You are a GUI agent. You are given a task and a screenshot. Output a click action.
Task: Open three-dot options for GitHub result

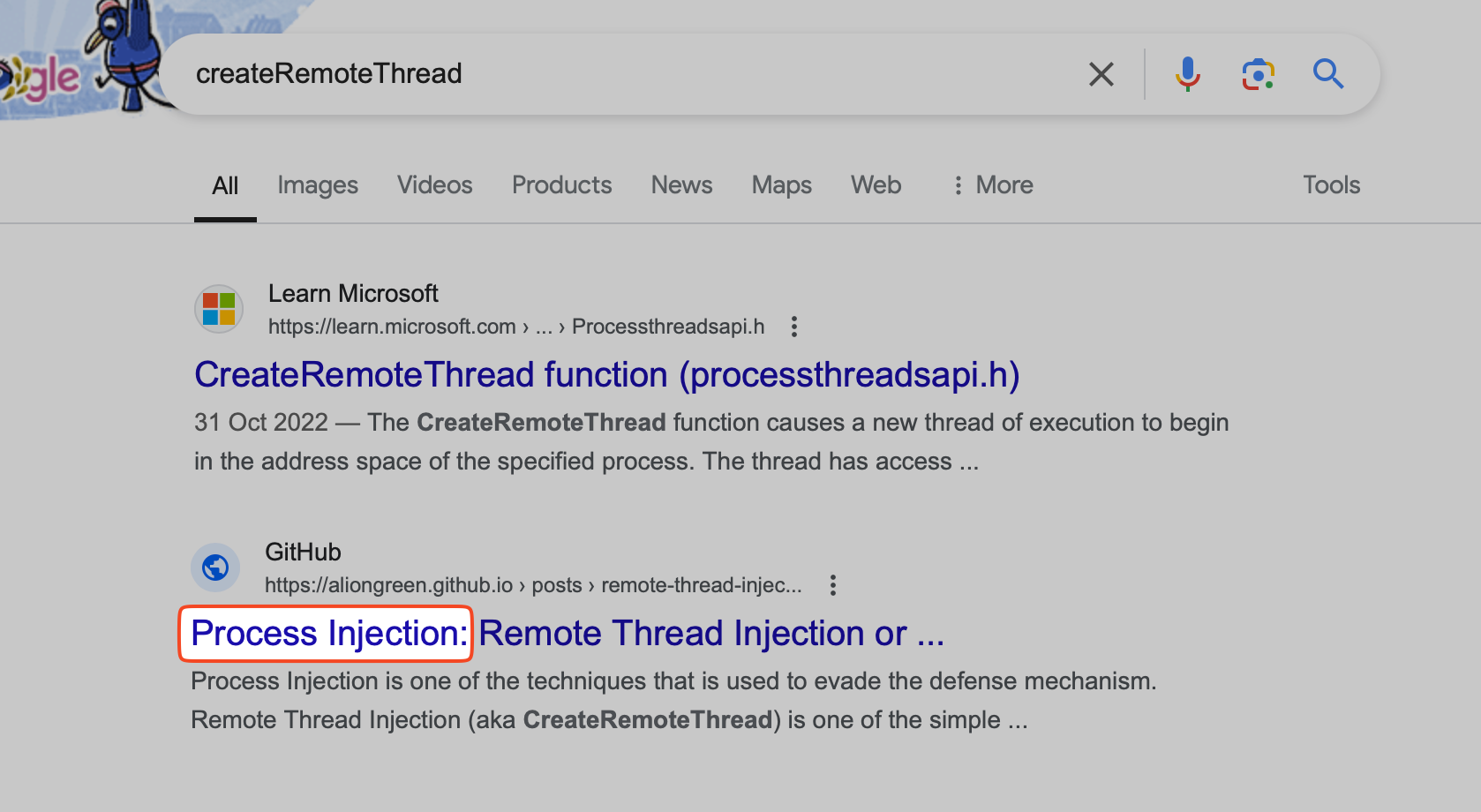[832, 585]
